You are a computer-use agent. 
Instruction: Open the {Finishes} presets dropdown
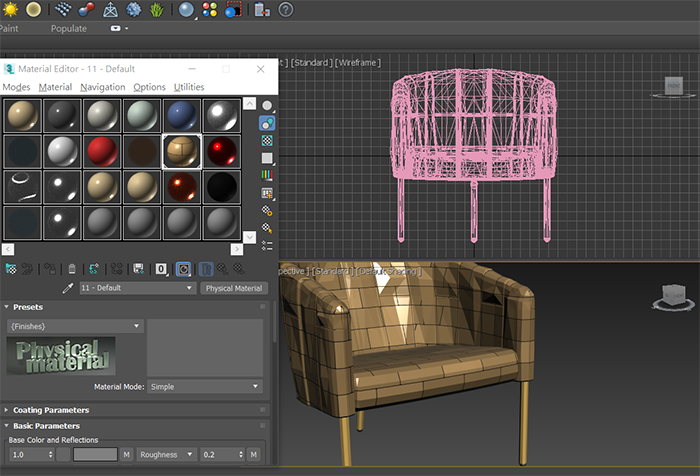coord(75,326)
